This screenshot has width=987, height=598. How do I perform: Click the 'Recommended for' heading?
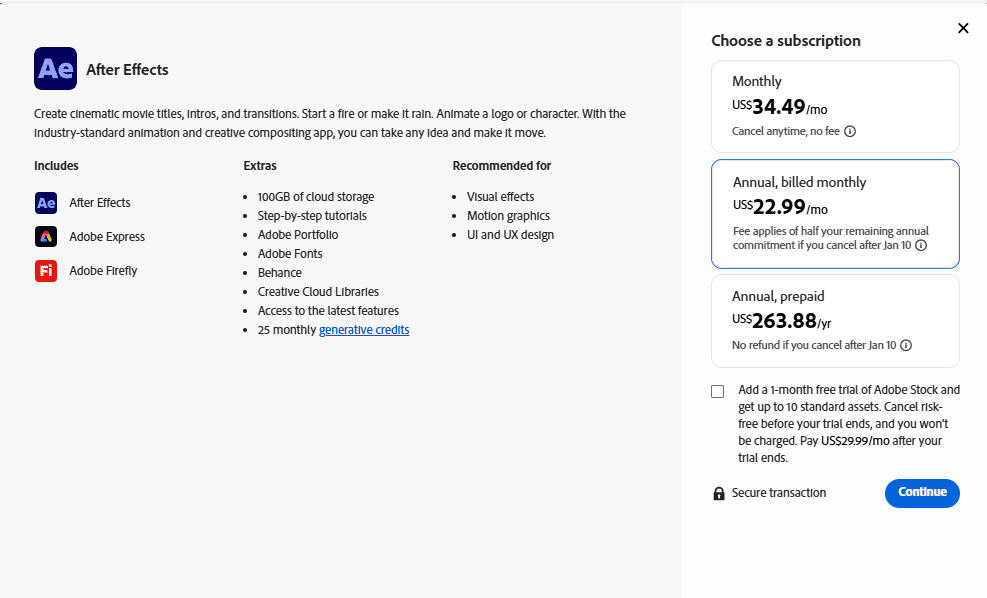pyautogui.click(x=501, y=165)
